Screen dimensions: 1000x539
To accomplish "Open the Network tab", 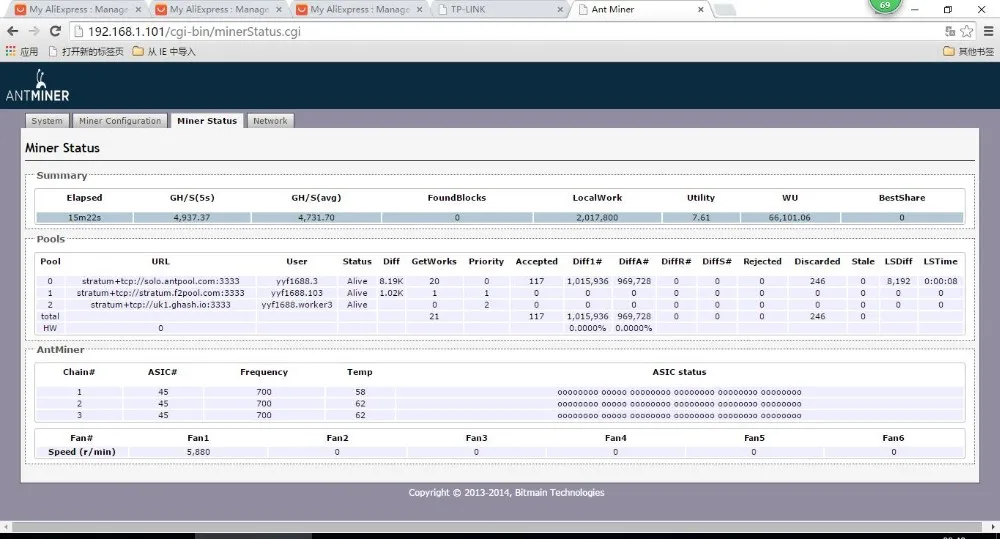I will [270, 121].
